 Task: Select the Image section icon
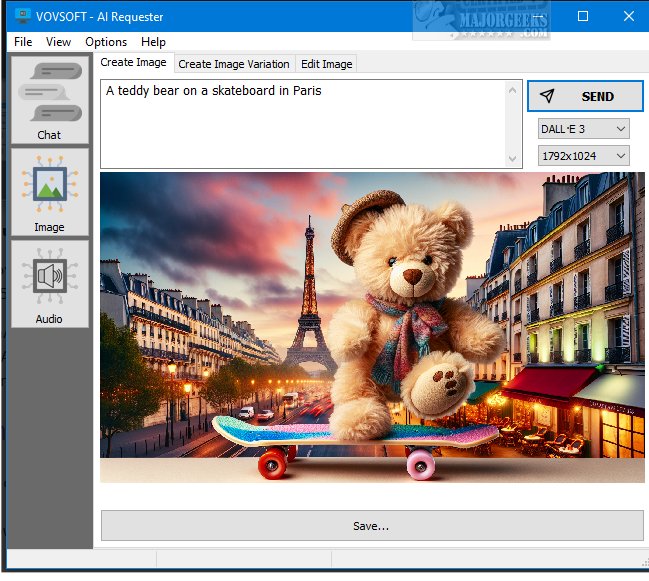pos(50,192)
